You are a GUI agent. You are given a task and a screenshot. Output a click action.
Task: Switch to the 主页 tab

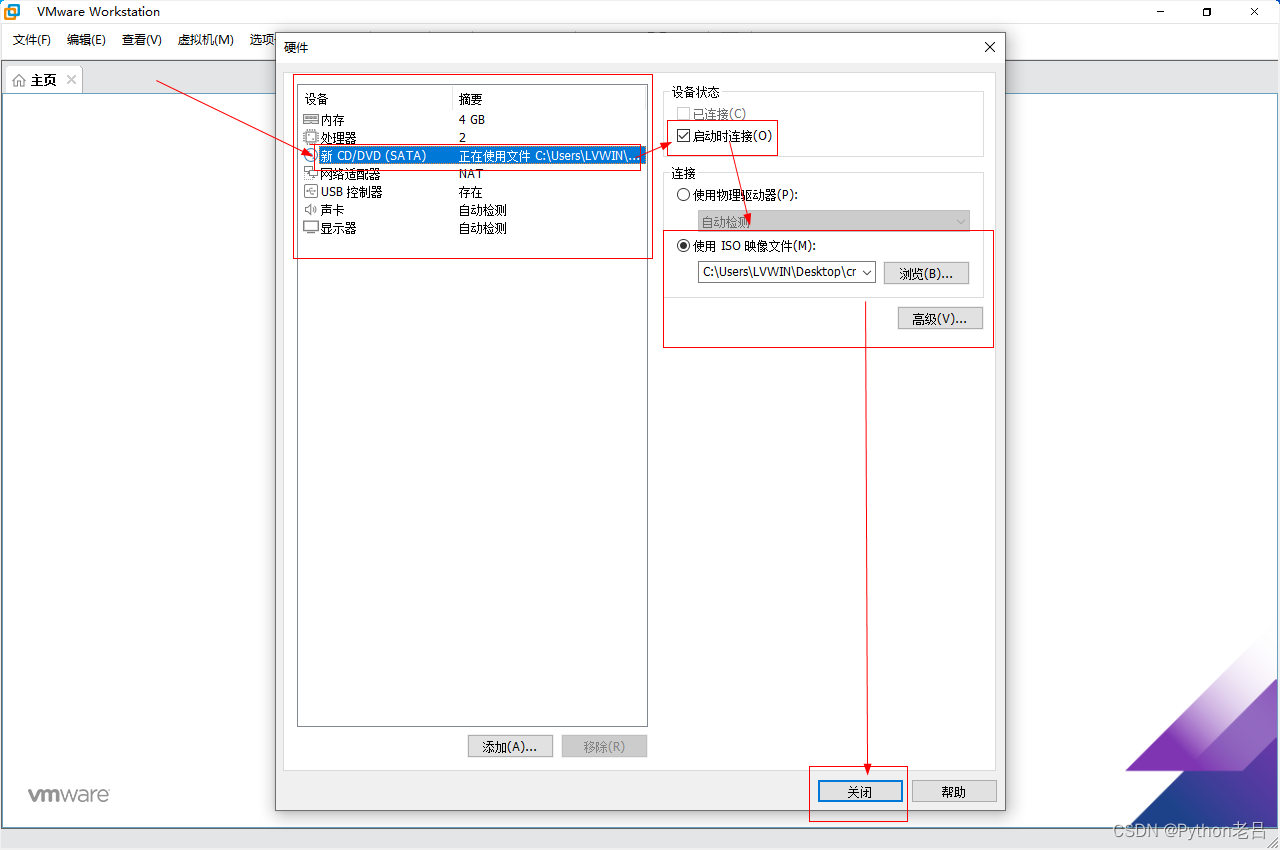(43, 80)
